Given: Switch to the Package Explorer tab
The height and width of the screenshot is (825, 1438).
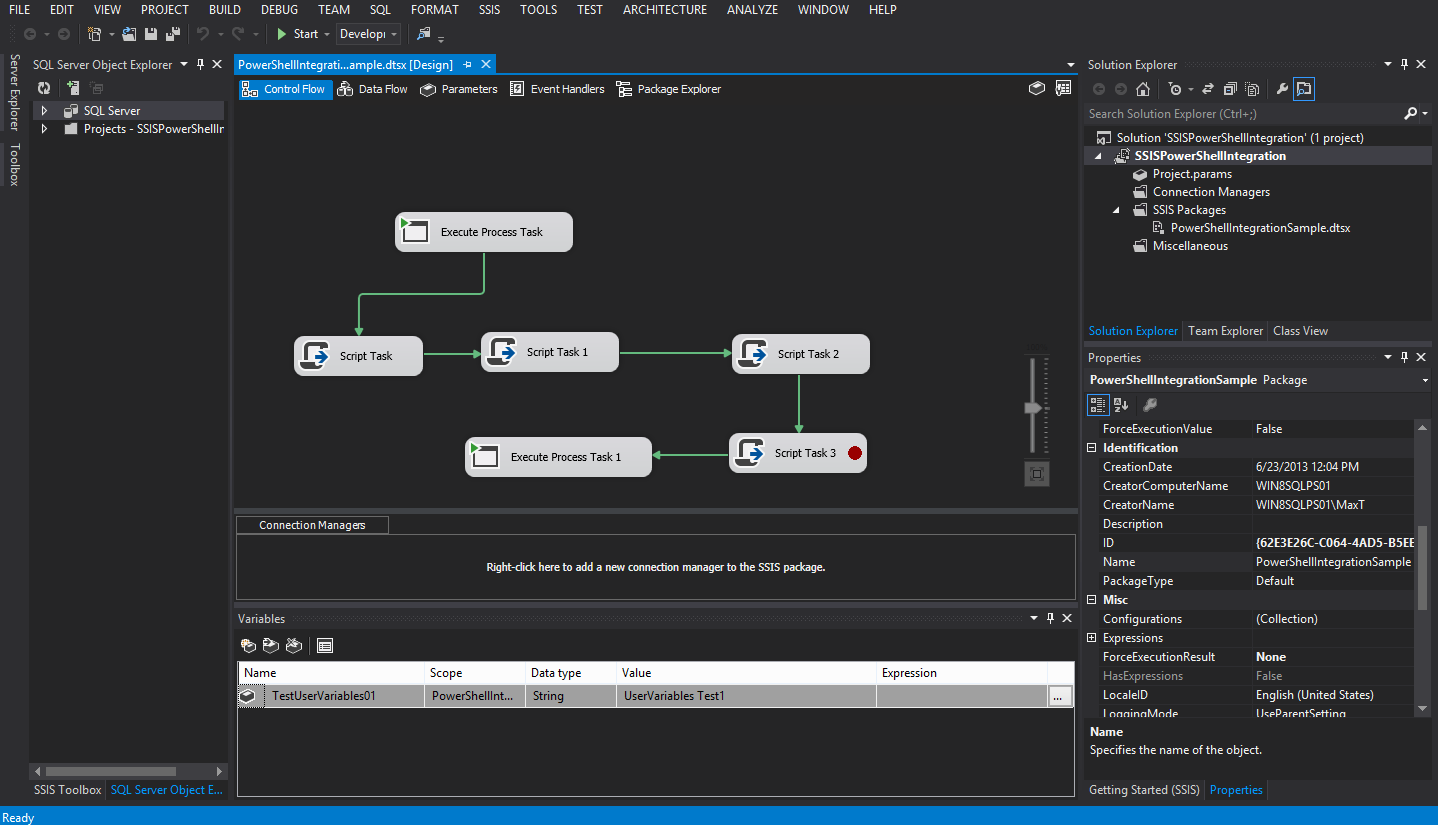Looking at the screenshot, I should point(668,89).
